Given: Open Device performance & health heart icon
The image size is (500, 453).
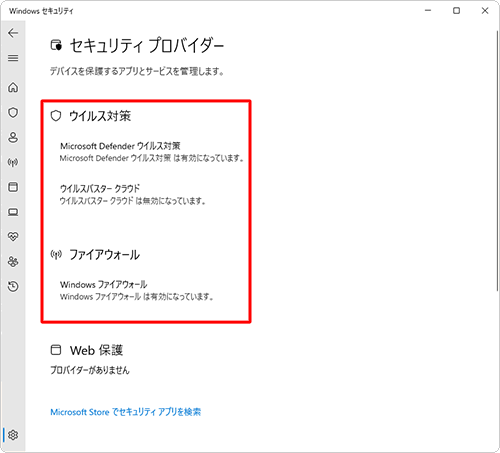Looking at the screenshot, I should pos(13,237).
